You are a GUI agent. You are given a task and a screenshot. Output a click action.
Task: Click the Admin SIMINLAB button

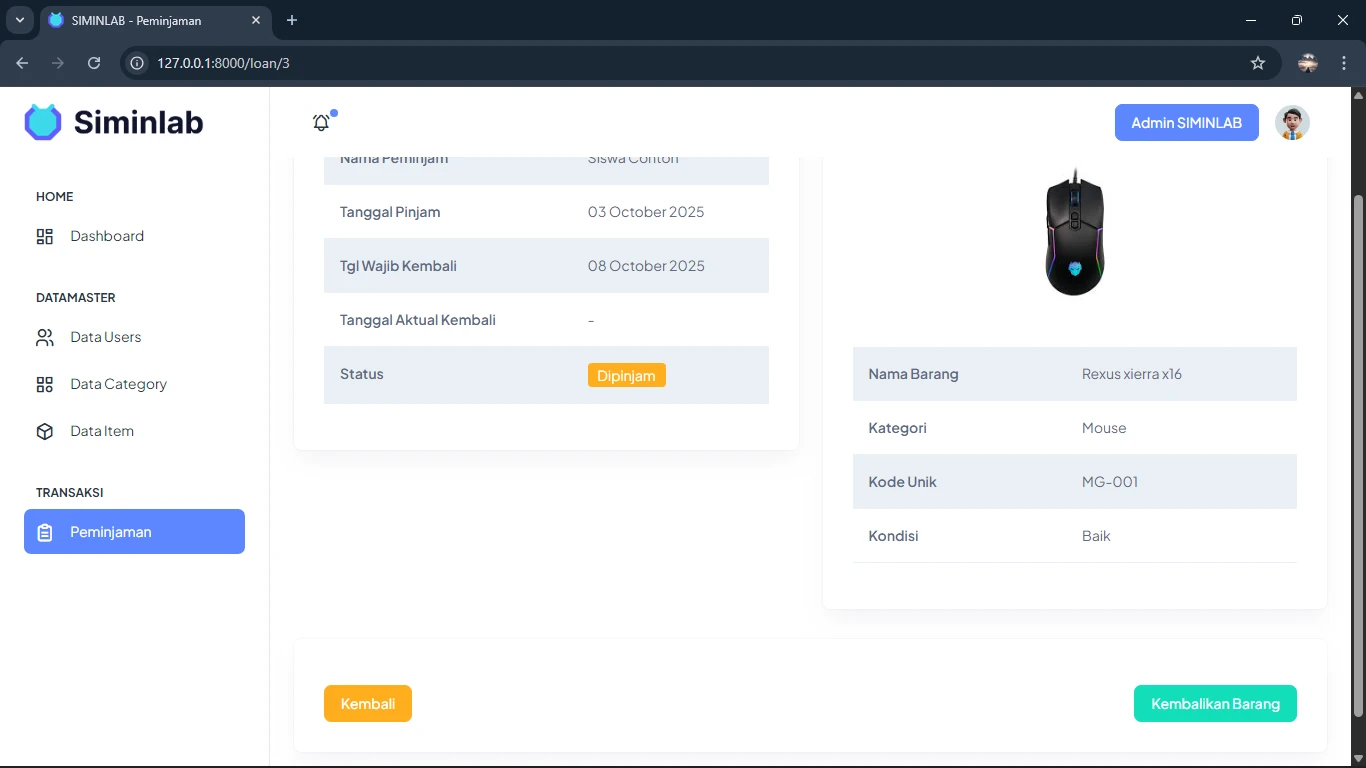(x=1186, y=123)
